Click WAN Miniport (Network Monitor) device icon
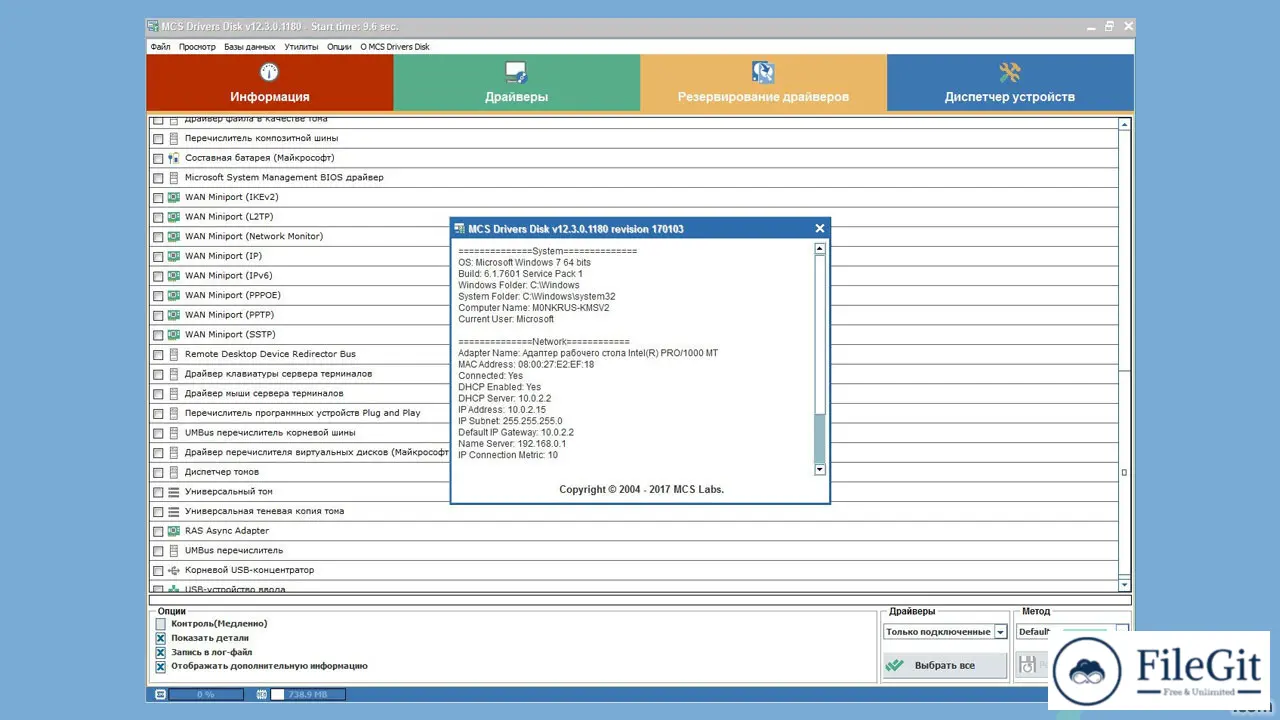The width and height of the screenshot is (1280, 720). point(174,237)
